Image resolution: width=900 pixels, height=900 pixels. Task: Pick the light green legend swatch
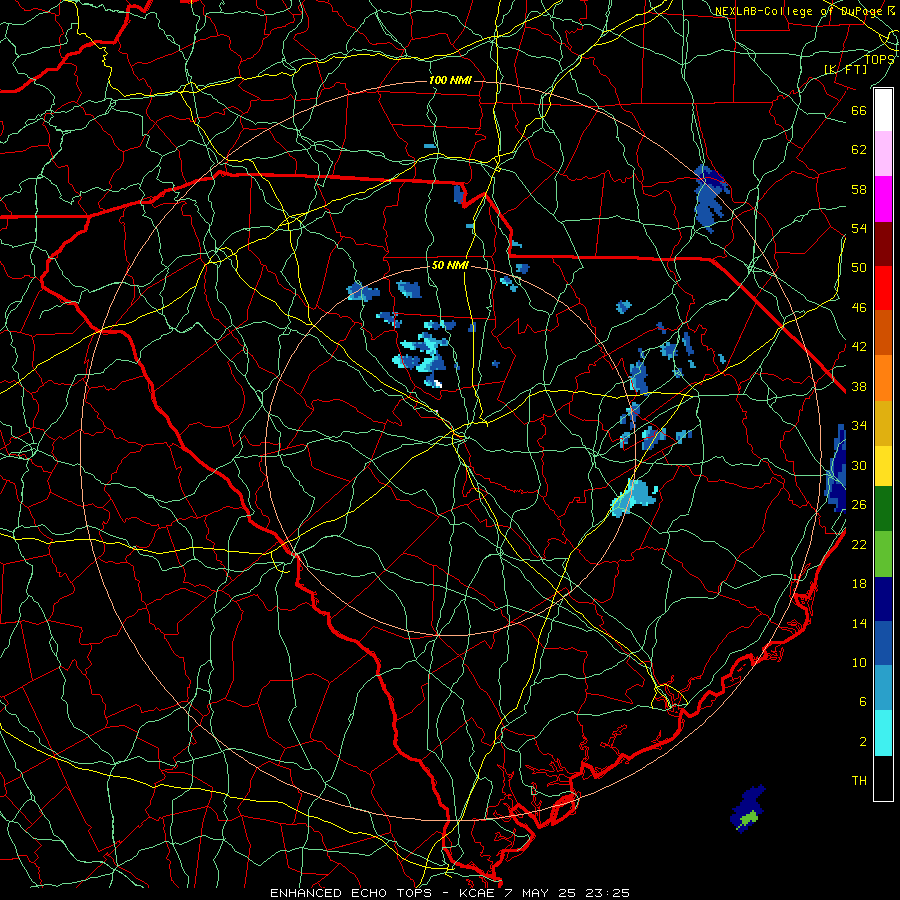(883, 553)
